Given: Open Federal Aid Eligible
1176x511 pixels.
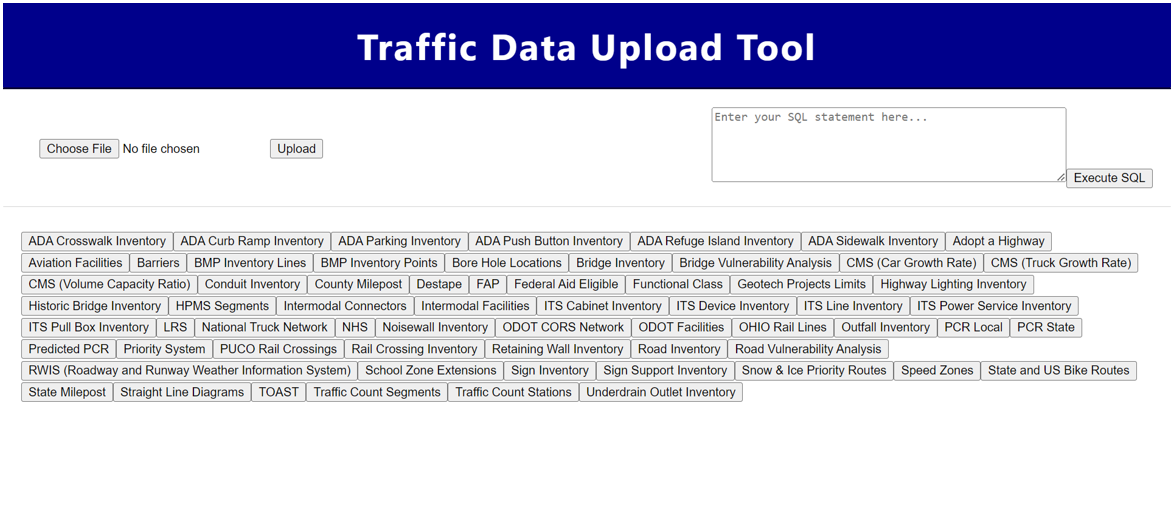Looking at the screenshot, I should pos(566,284).
